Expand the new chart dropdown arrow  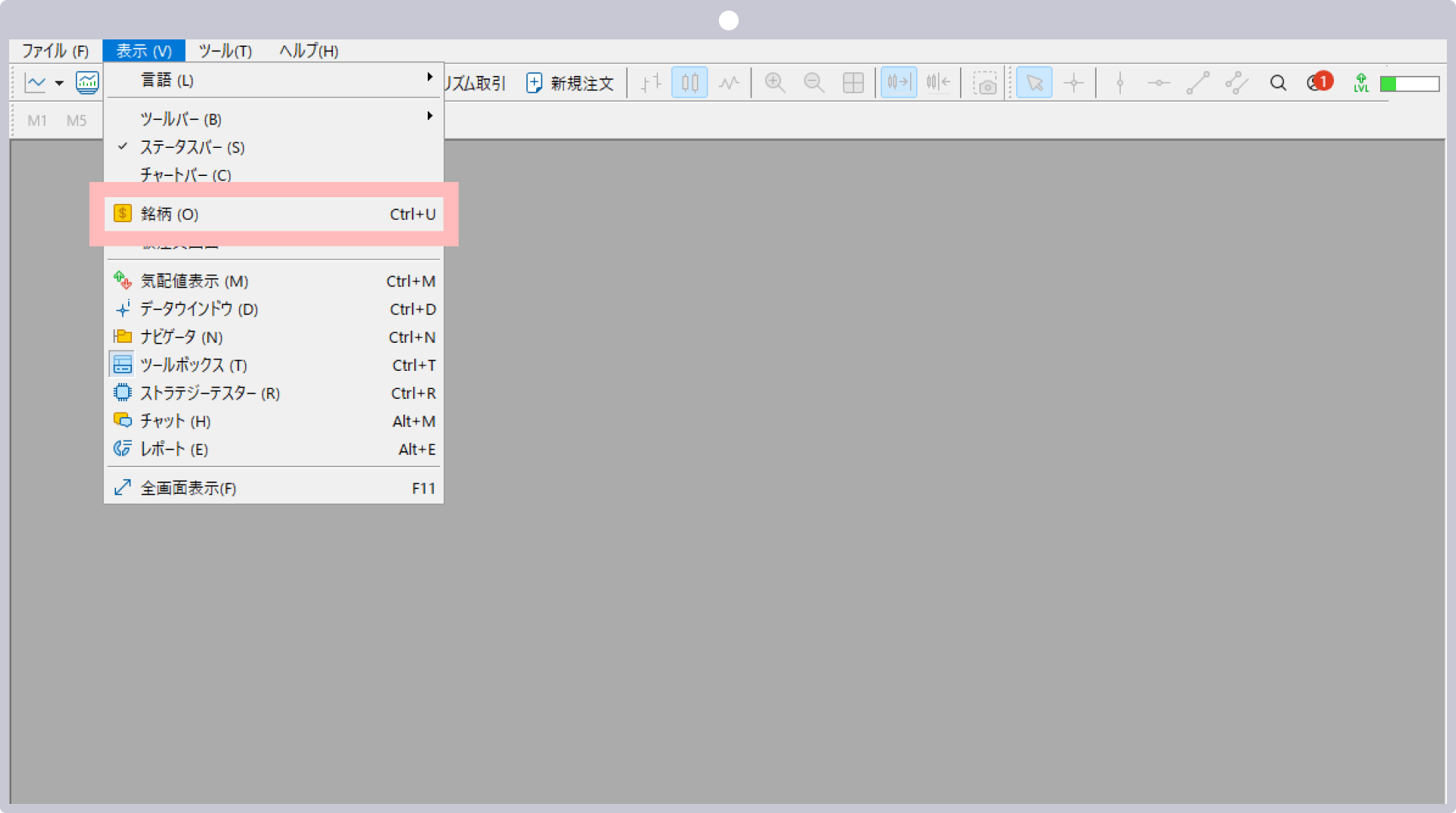[x=59, y=83]
